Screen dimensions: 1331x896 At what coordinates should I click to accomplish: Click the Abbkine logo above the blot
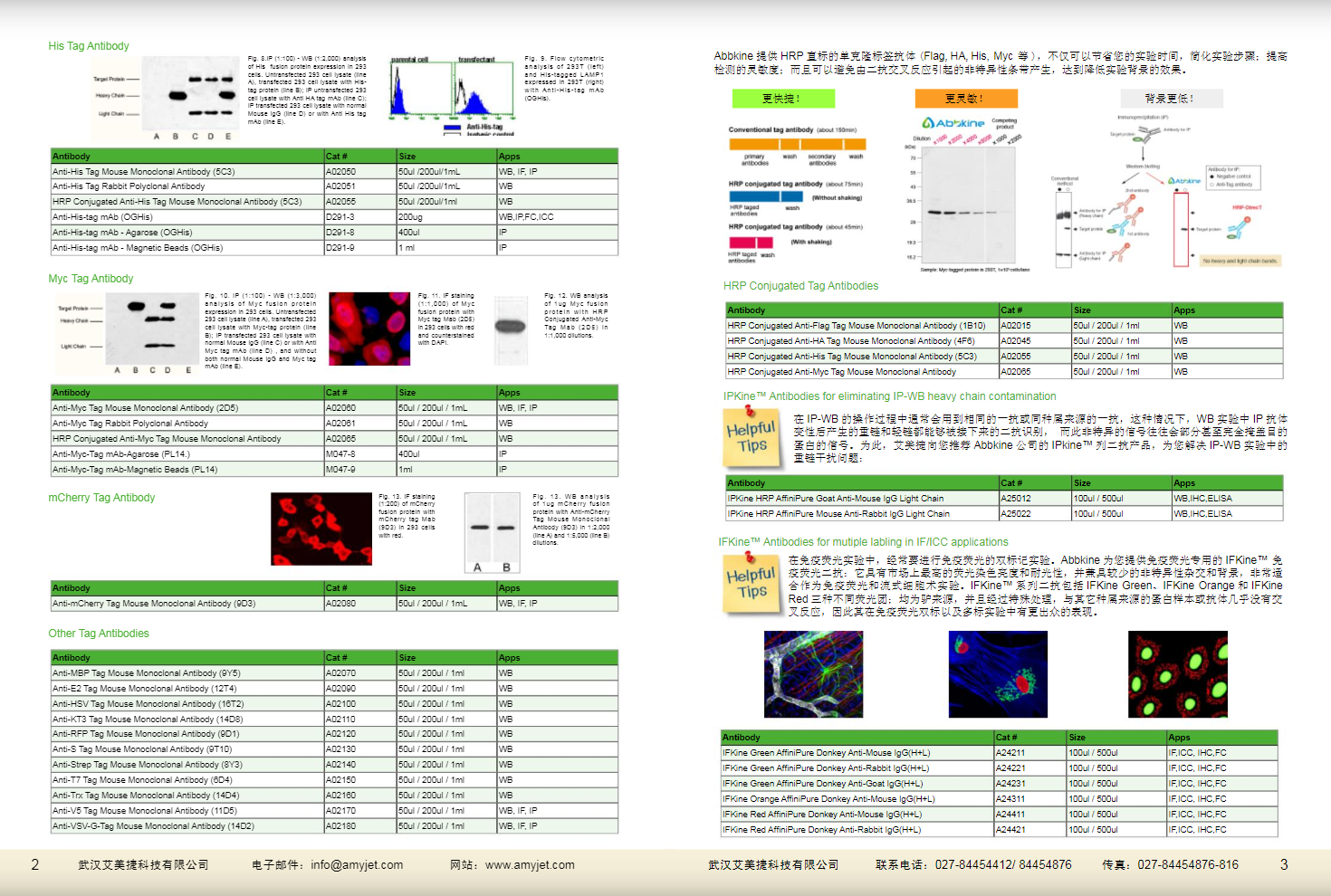tap(953, 123)
